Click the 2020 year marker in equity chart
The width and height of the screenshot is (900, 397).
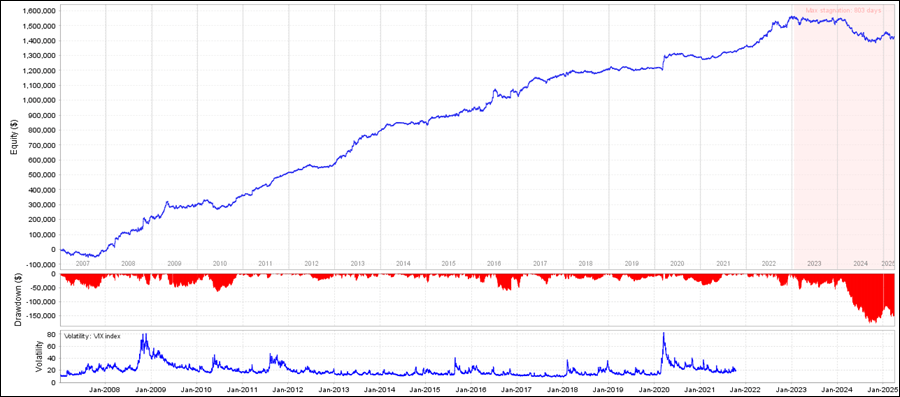(x=677, y=264)
